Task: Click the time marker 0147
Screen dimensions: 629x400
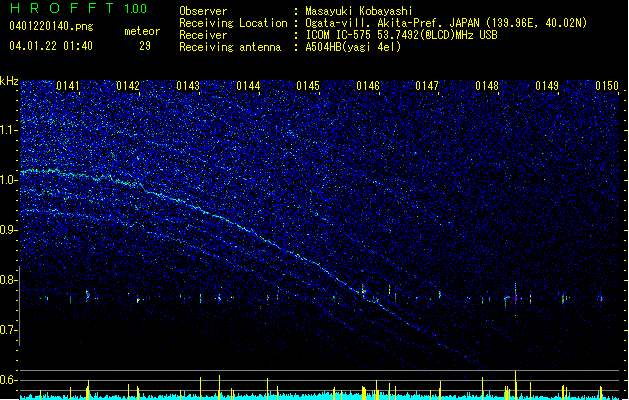Action: coord(427,86)
